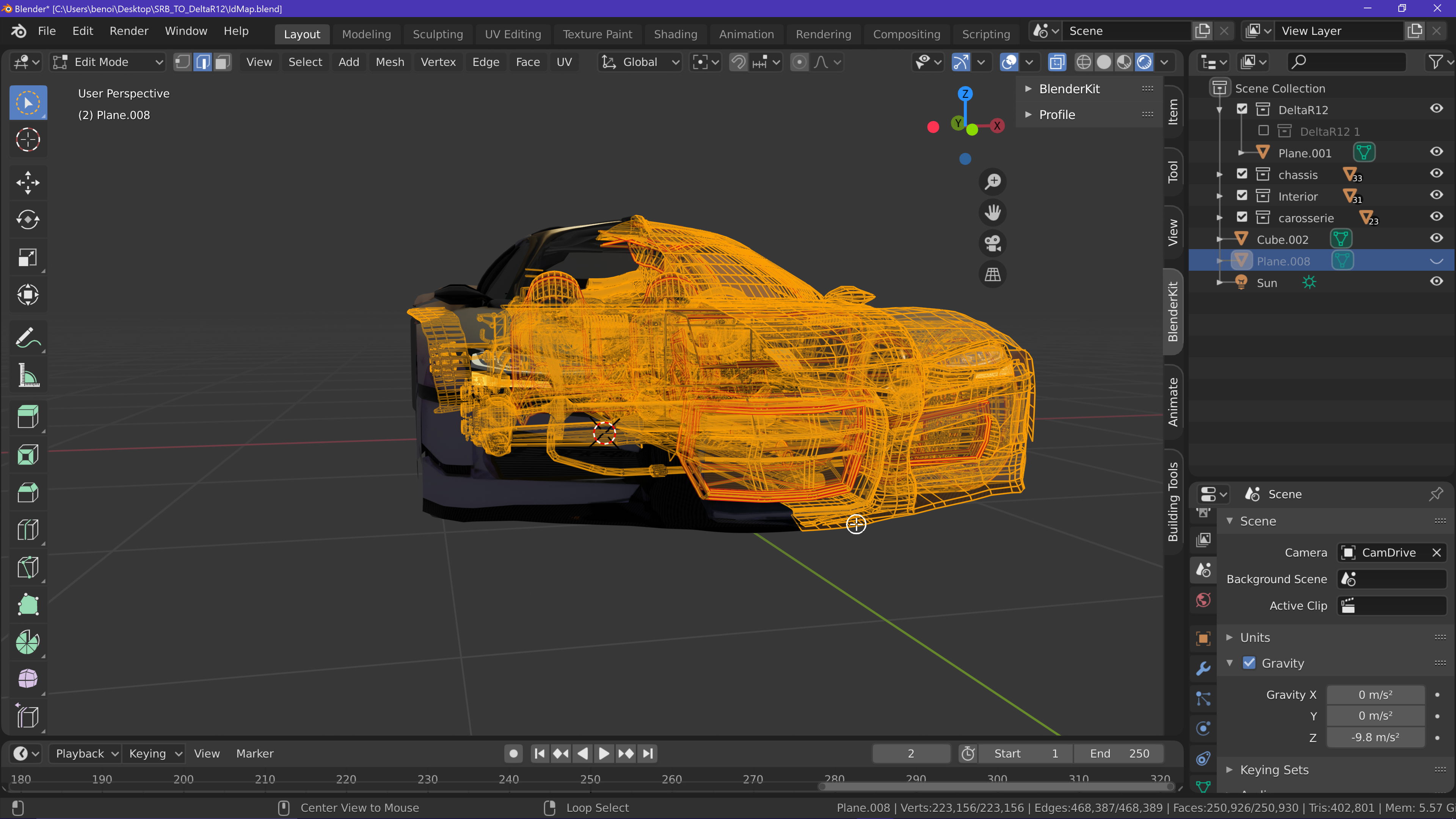This screenshot has width=1456, height=819.
Task: Open the Global transform orientation dropdown
Action: point(640,62)
